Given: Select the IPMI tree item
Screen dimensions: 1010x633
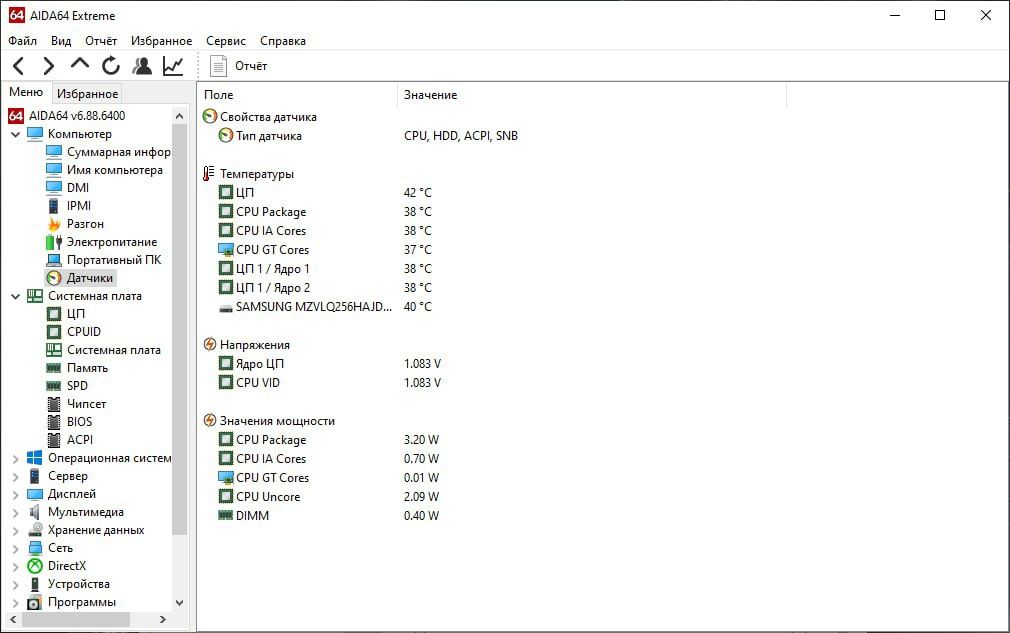Looking at the screenshot, I should 69,205.
